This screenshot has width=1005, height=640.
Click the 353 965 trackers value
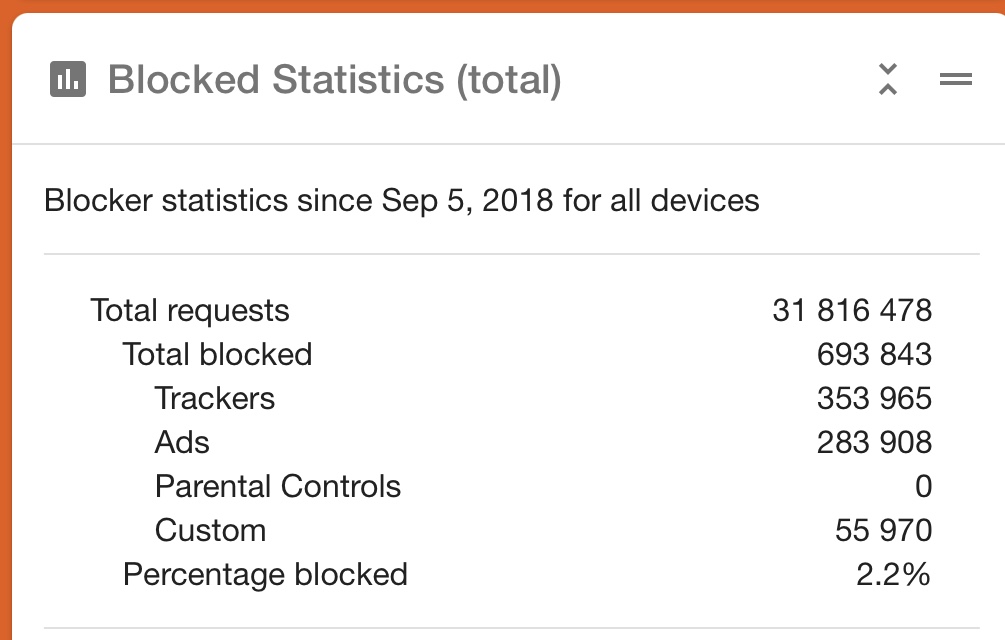(874, 398)
